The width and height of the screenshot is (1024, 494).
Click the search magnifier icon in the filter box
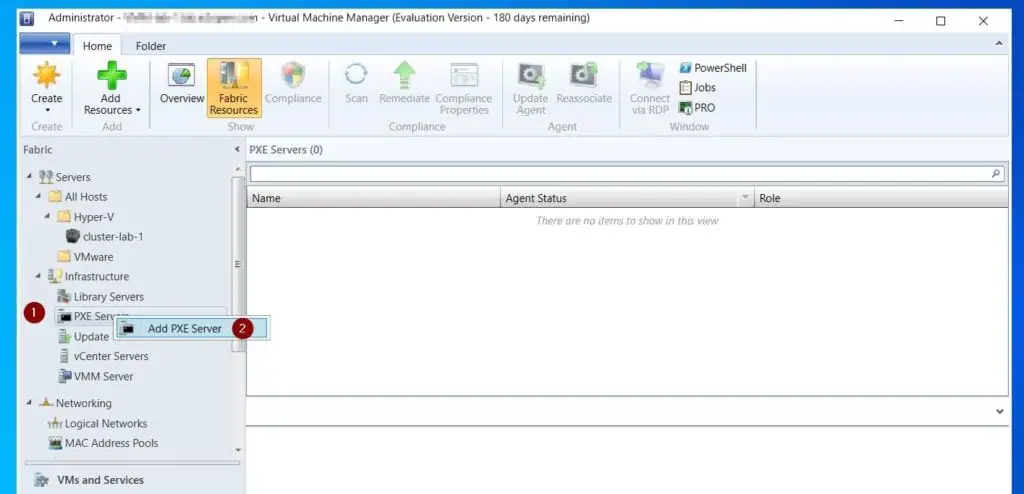(996, 174)
